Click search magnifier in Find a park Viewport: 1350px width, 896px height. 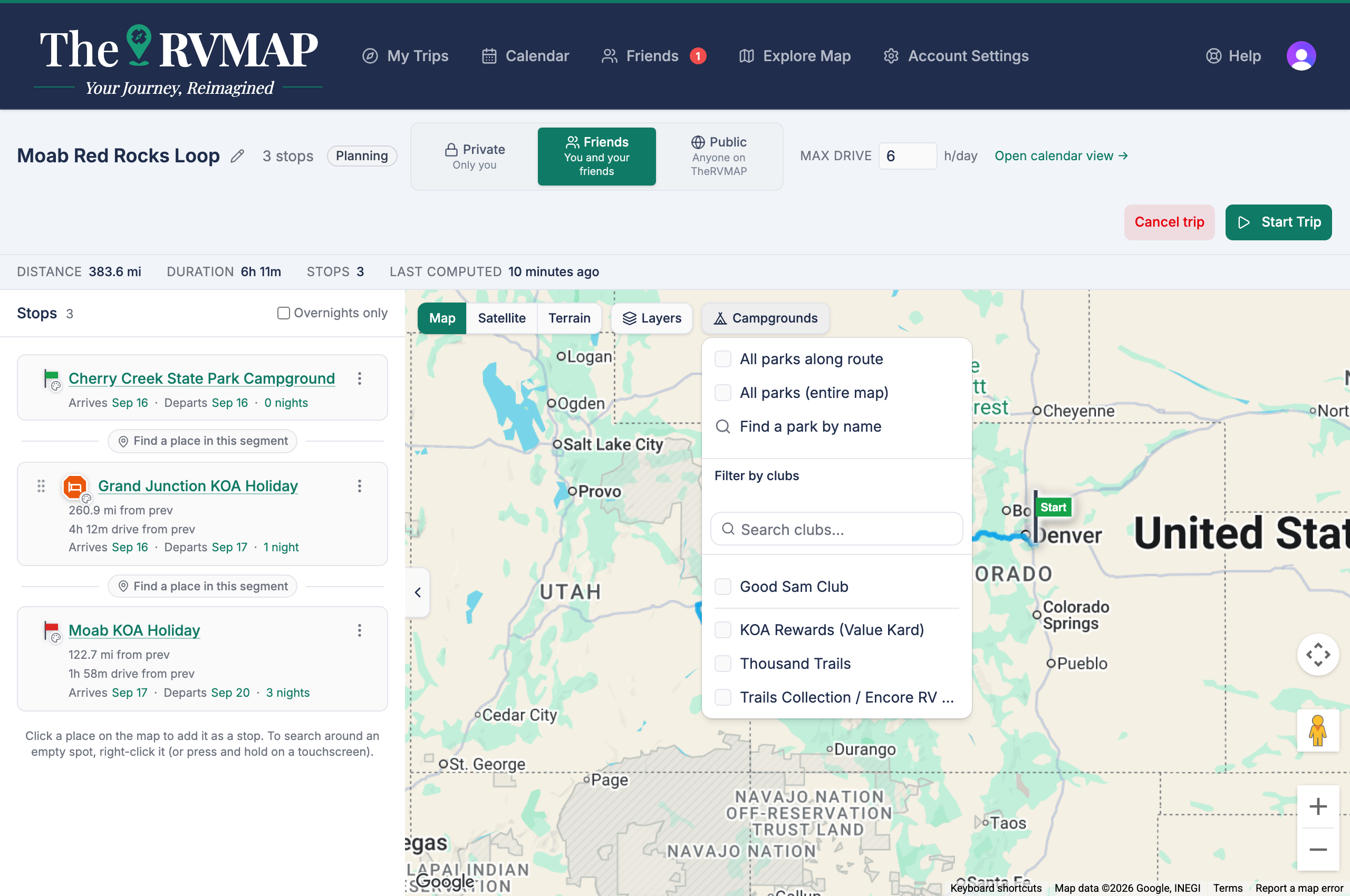[723, 426]
